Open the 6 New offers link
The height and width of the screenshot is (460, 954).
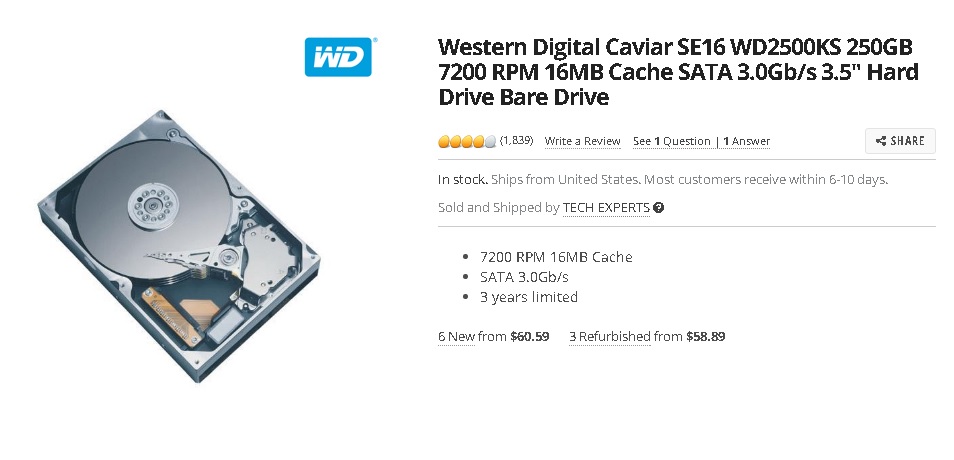pyautogui.click(x=456, y=336)
